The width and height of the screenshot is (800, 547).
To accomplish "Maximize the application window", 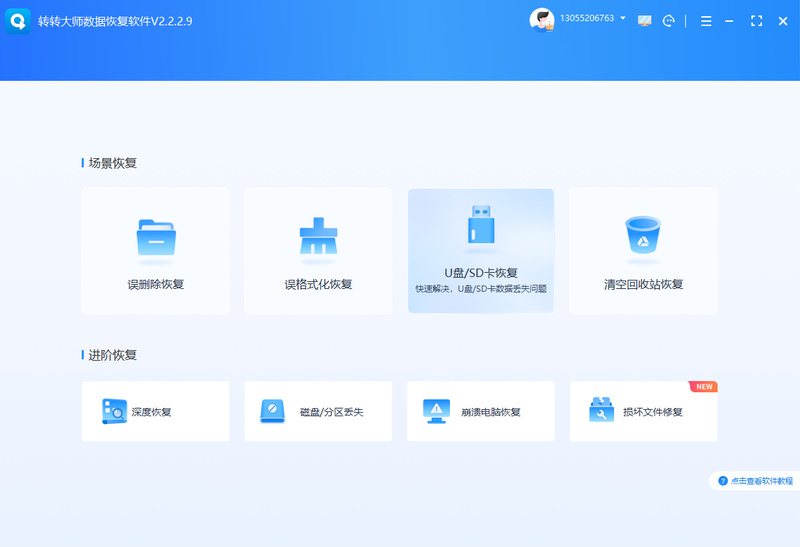I will tap(757, 21).
